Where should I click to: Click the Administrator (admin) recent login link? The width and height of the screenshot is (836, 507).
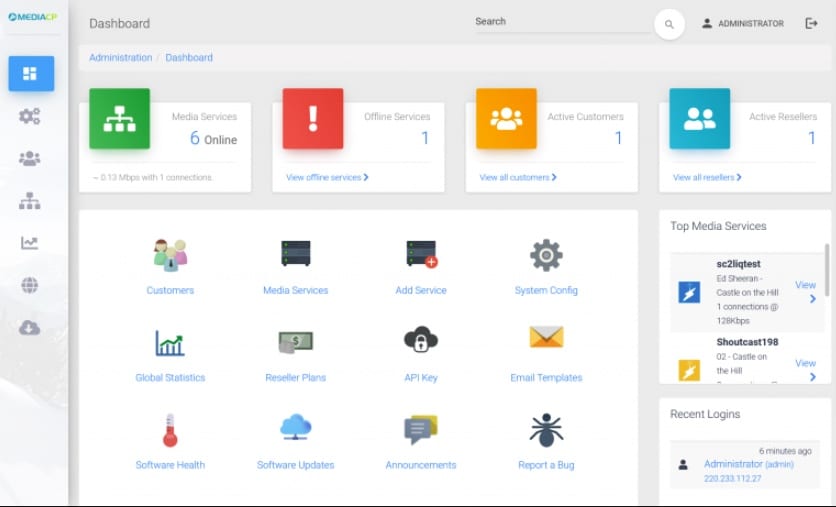tap(749, 464)
